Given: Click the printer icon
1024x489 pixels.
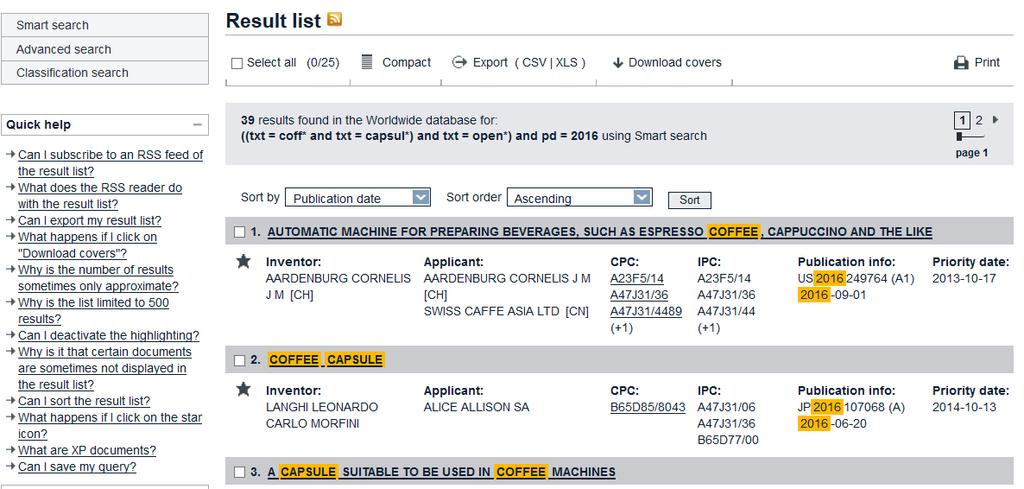Looking at the screenshot, I should [961, 63].
